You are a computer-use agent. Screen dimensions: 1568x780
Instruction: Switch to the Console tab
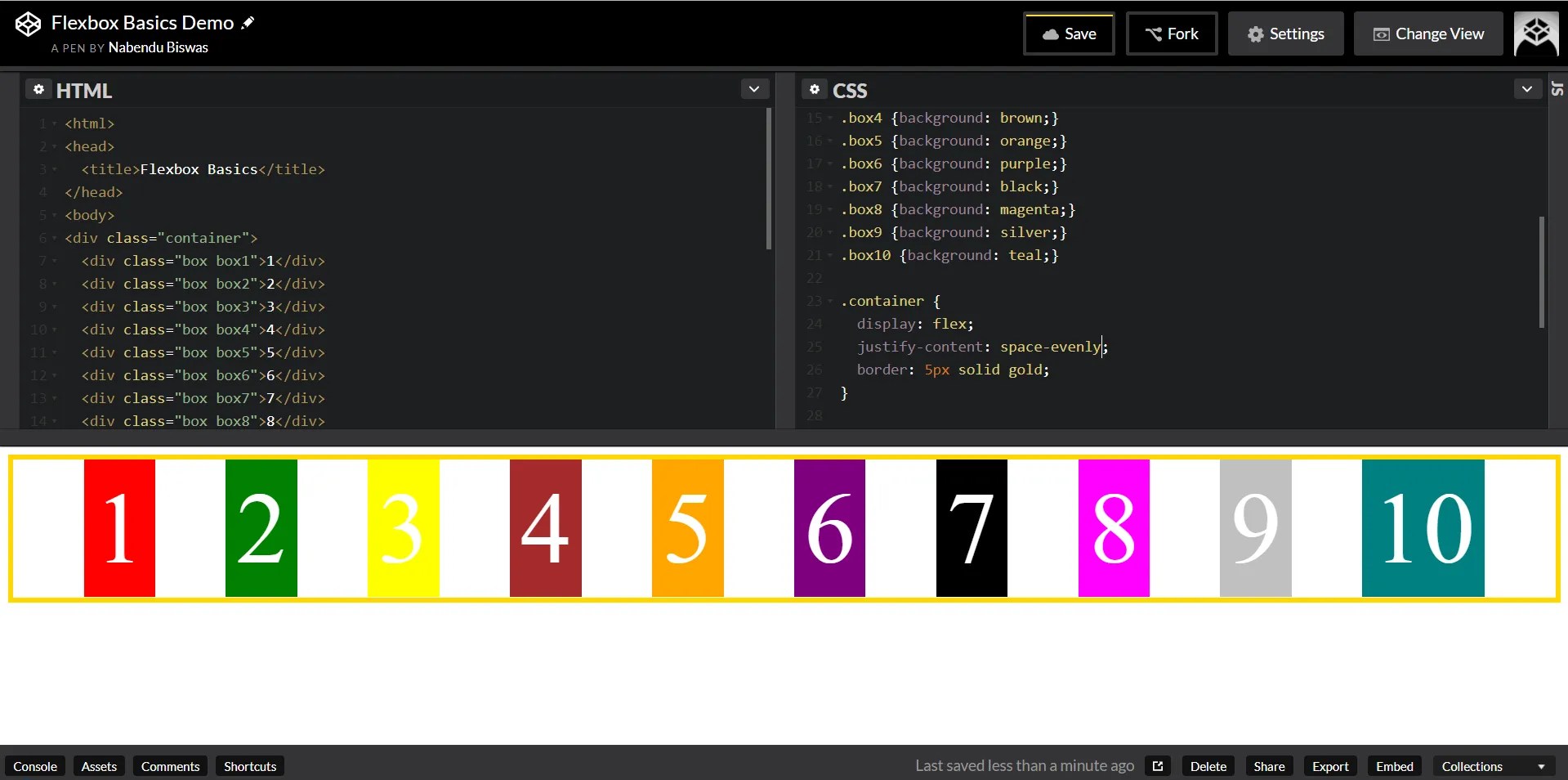point(34,766)
